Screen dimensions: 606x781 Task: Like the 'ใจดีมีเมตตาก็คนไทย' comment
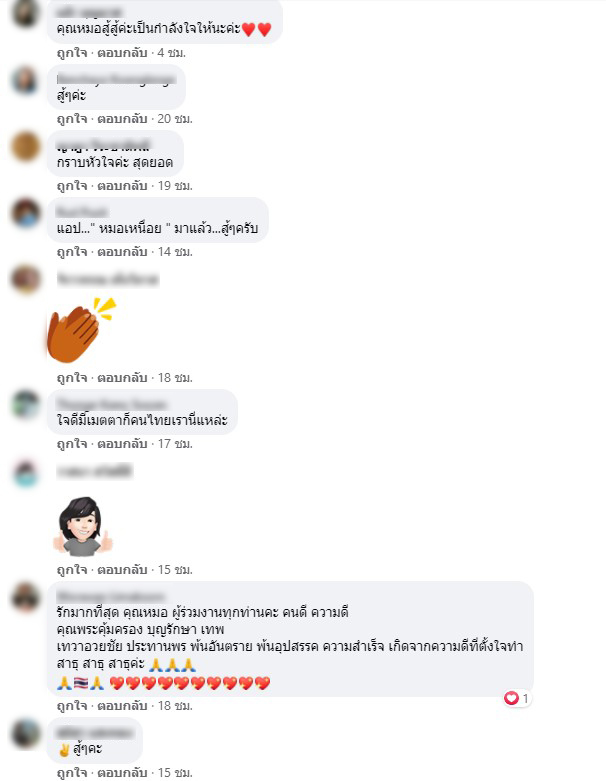[x=72, y=444]
